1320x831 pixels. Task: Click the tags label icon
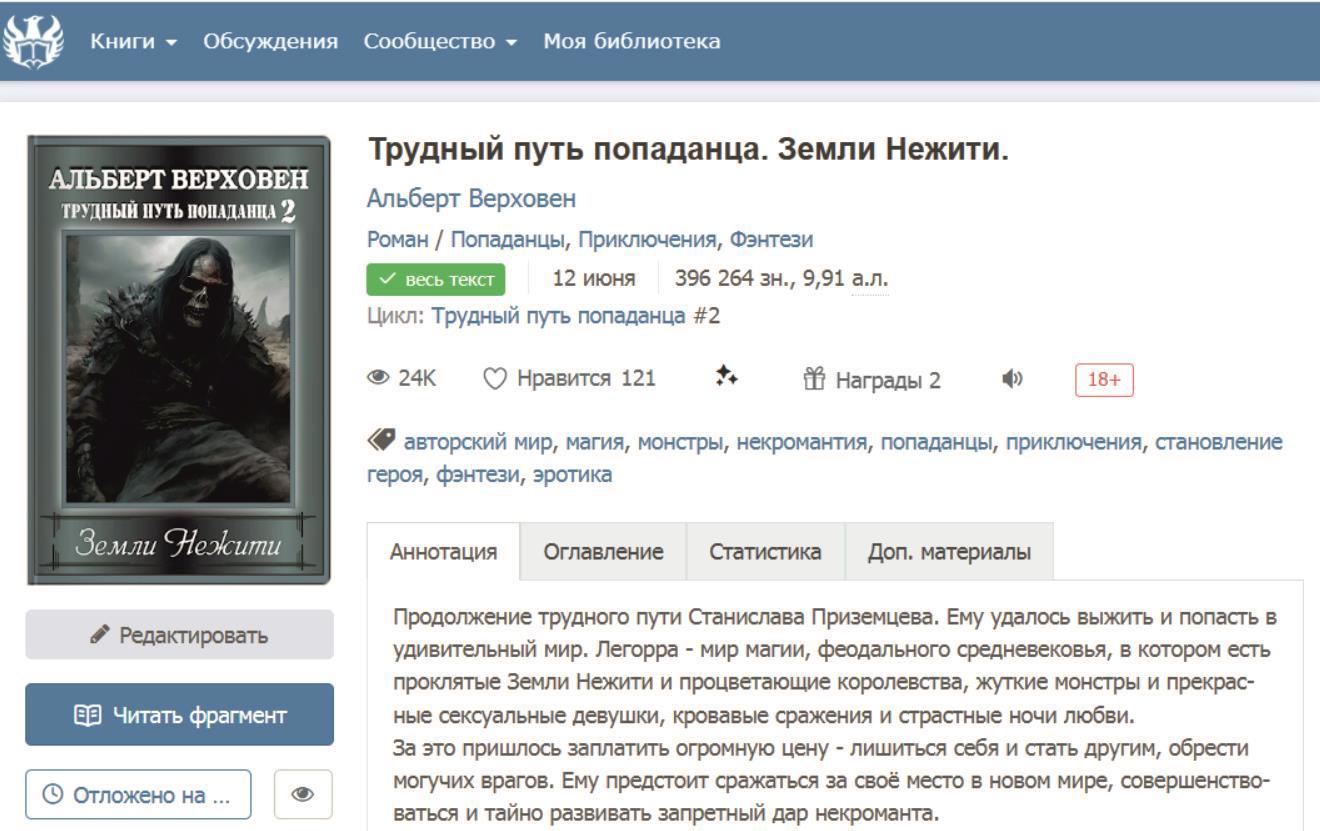(x=381, y=441)
